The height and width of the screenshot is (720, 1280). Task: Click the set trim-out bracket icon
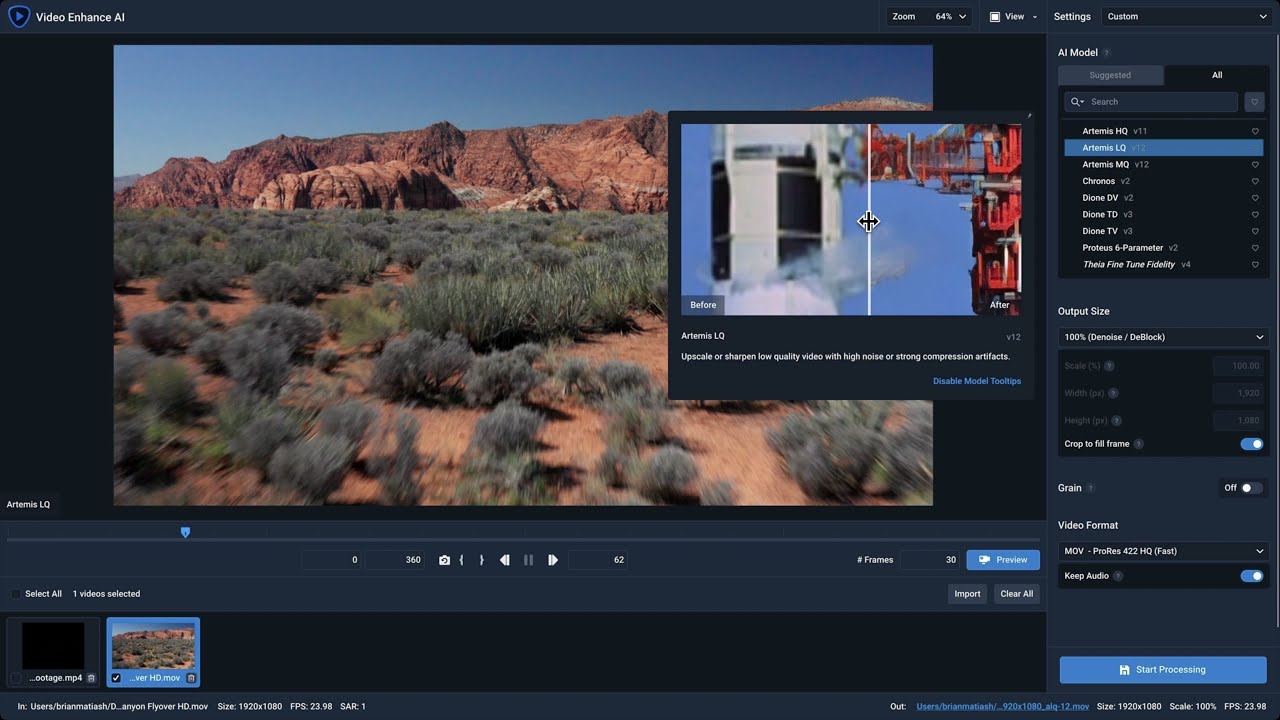(482, 560)
